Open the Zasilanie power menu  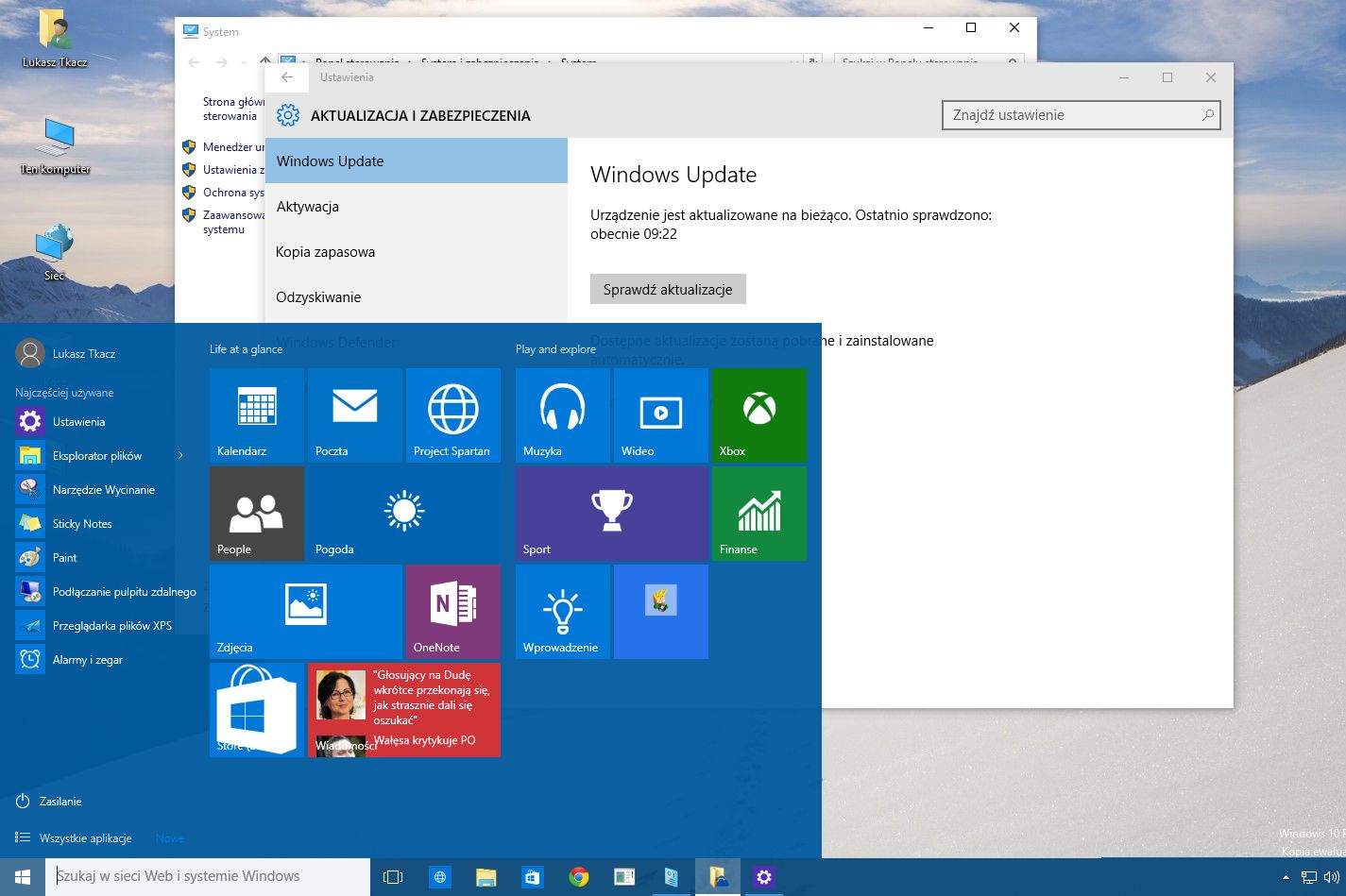tap(60, 802)
